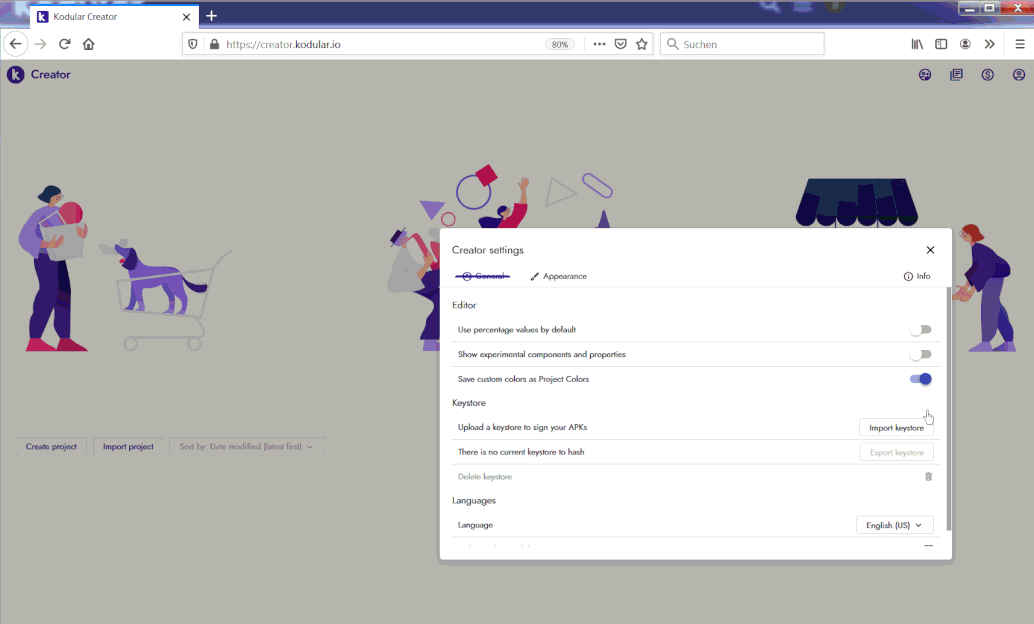Open the news articles icon in header
This screenshot has width=1034, height=624.
coord(956,75)
